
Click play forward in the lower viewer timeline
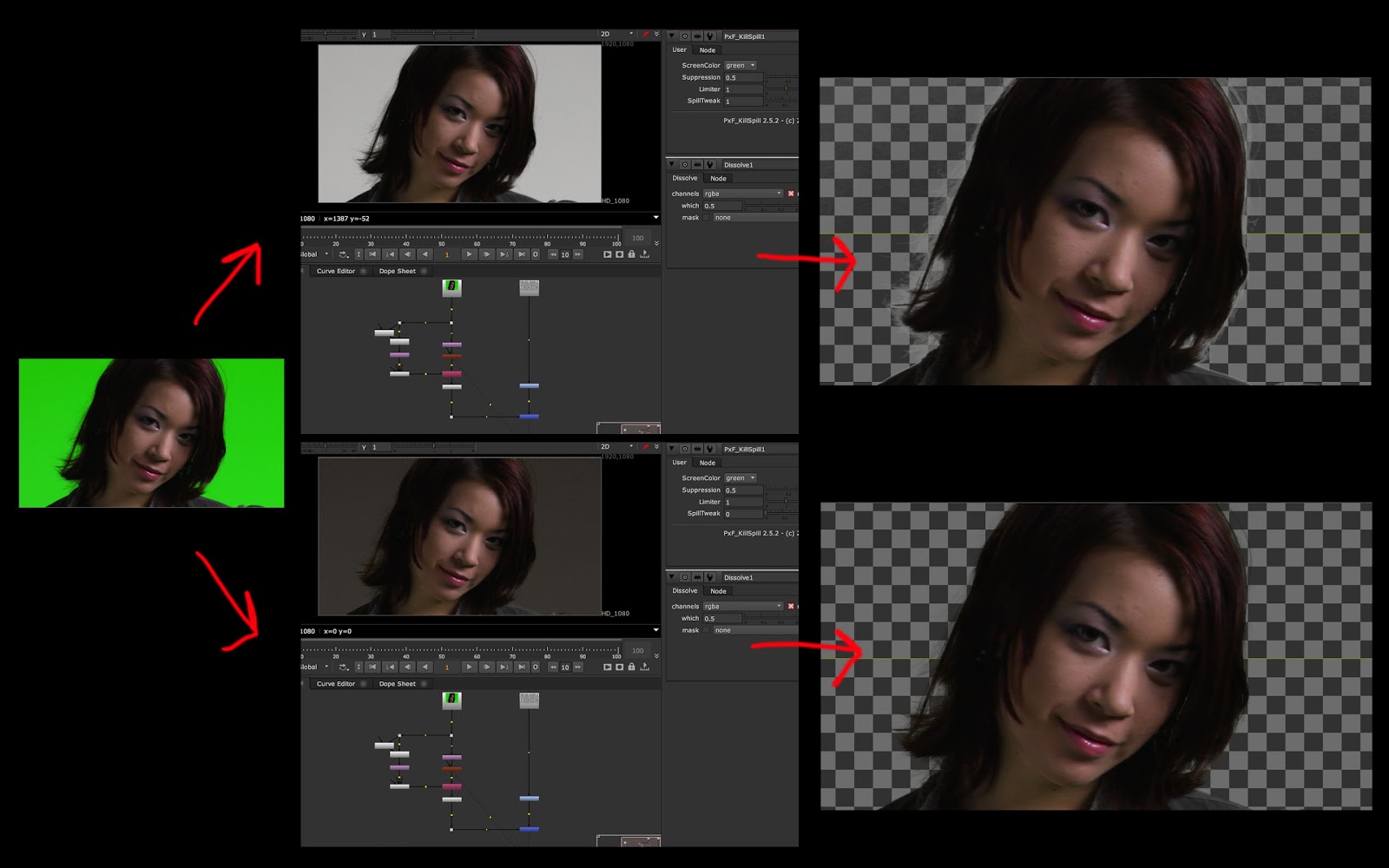click(469, 667)
